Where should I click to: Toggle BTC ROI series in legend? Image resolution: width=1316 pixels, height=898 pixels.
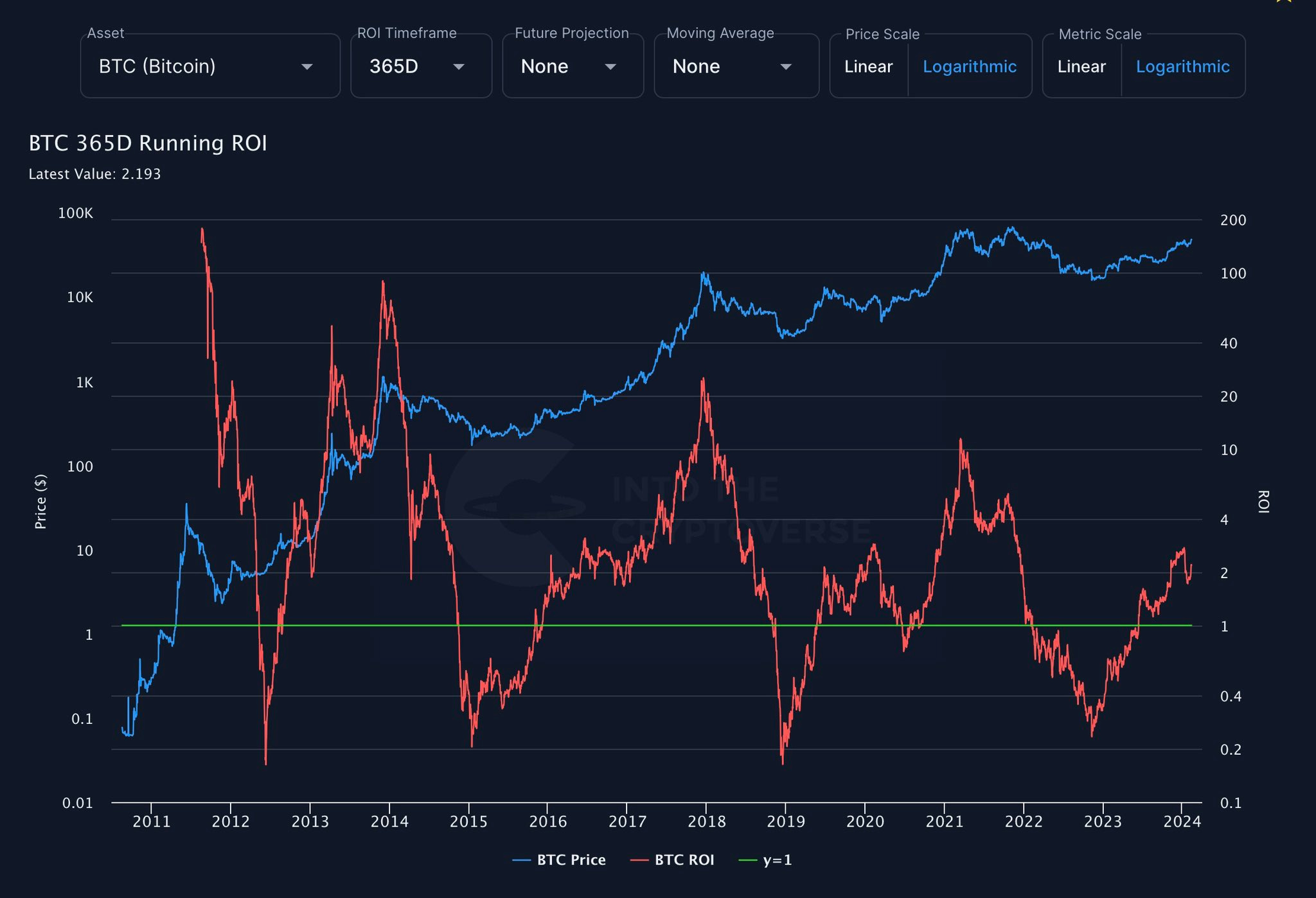click(684, 860)
